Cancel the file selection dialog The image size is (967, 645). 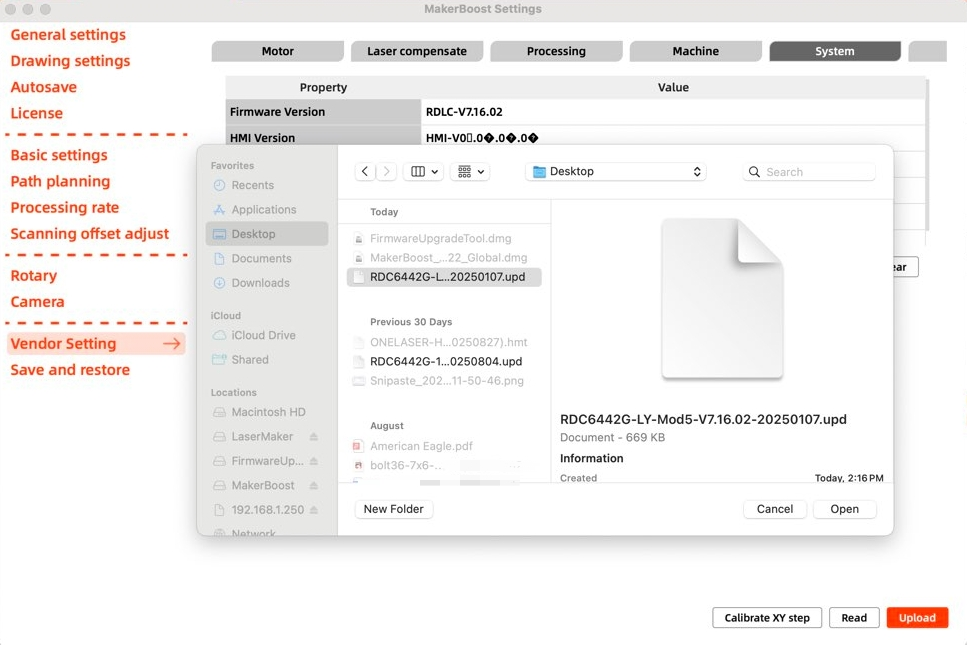point(774,509)
